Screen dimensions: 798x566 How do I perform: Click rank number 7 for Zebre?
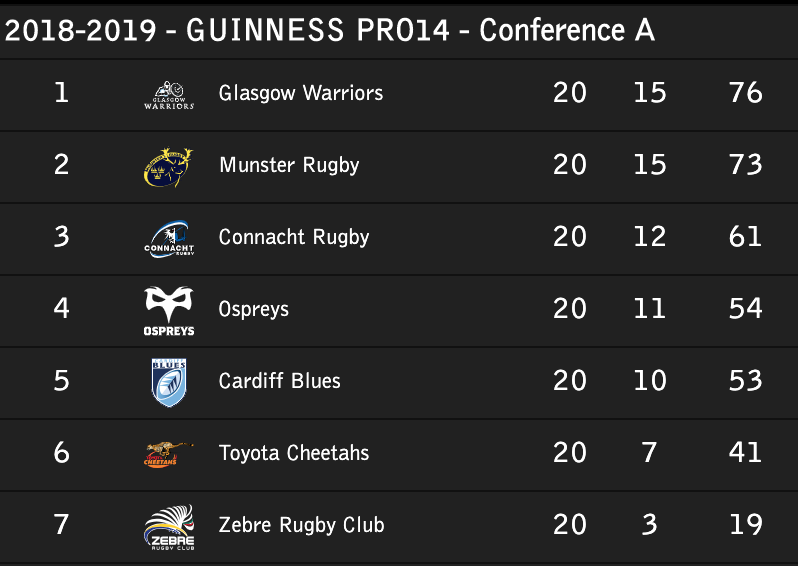tap(61, 526)
